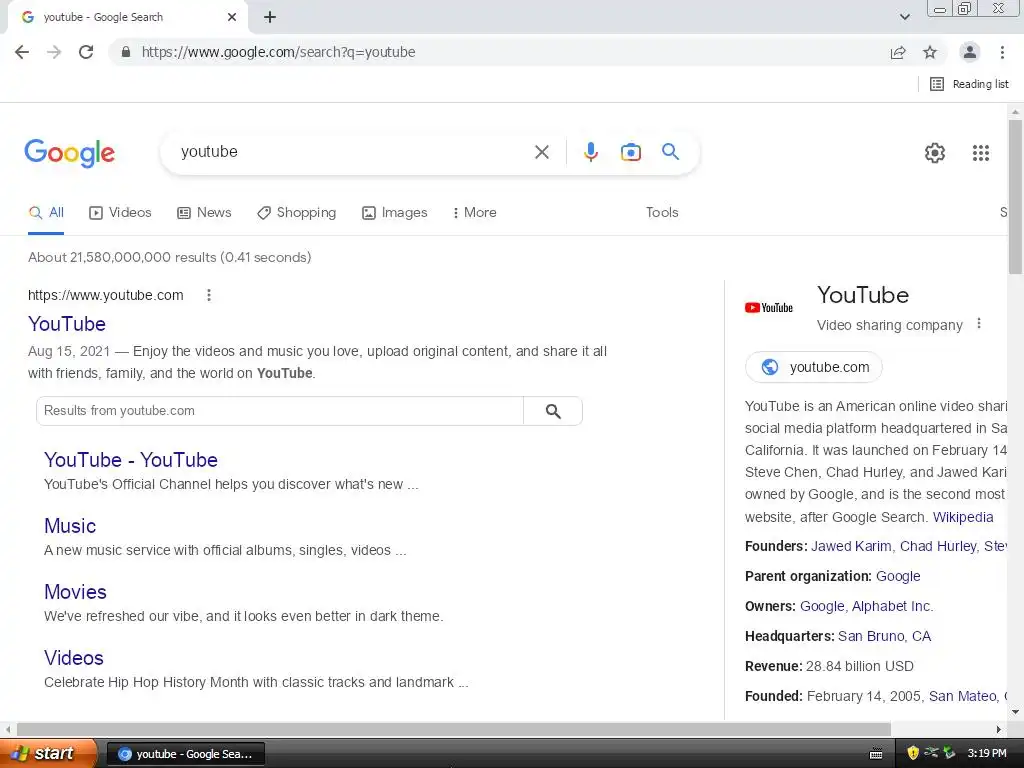The width and height of the screenshot is (1024, 768).
Task: Open the Music sitelink
Action: [x=70, y=526]
